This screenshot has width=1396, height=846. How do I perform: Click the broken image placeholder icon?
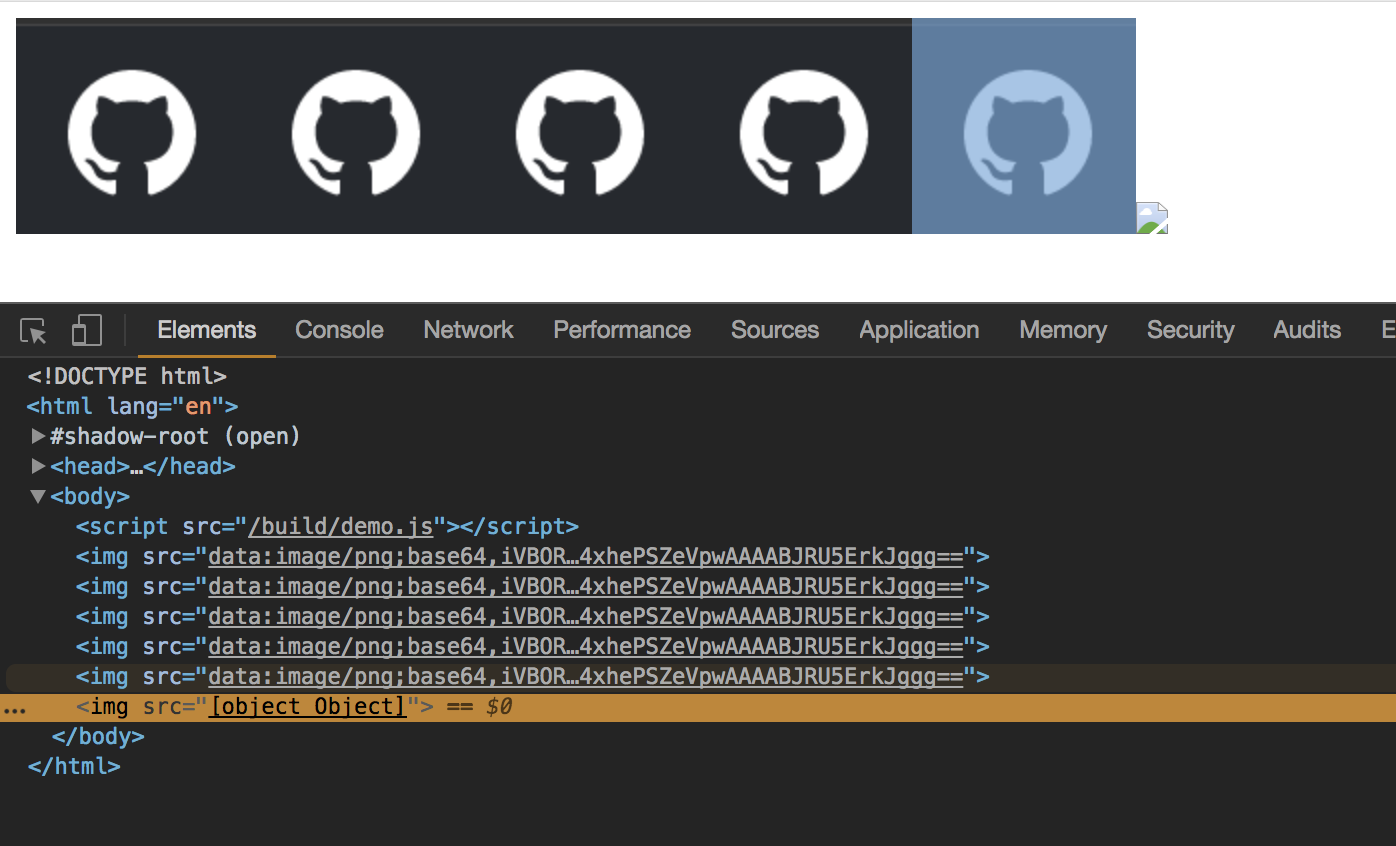click(x=1153, y=216)
